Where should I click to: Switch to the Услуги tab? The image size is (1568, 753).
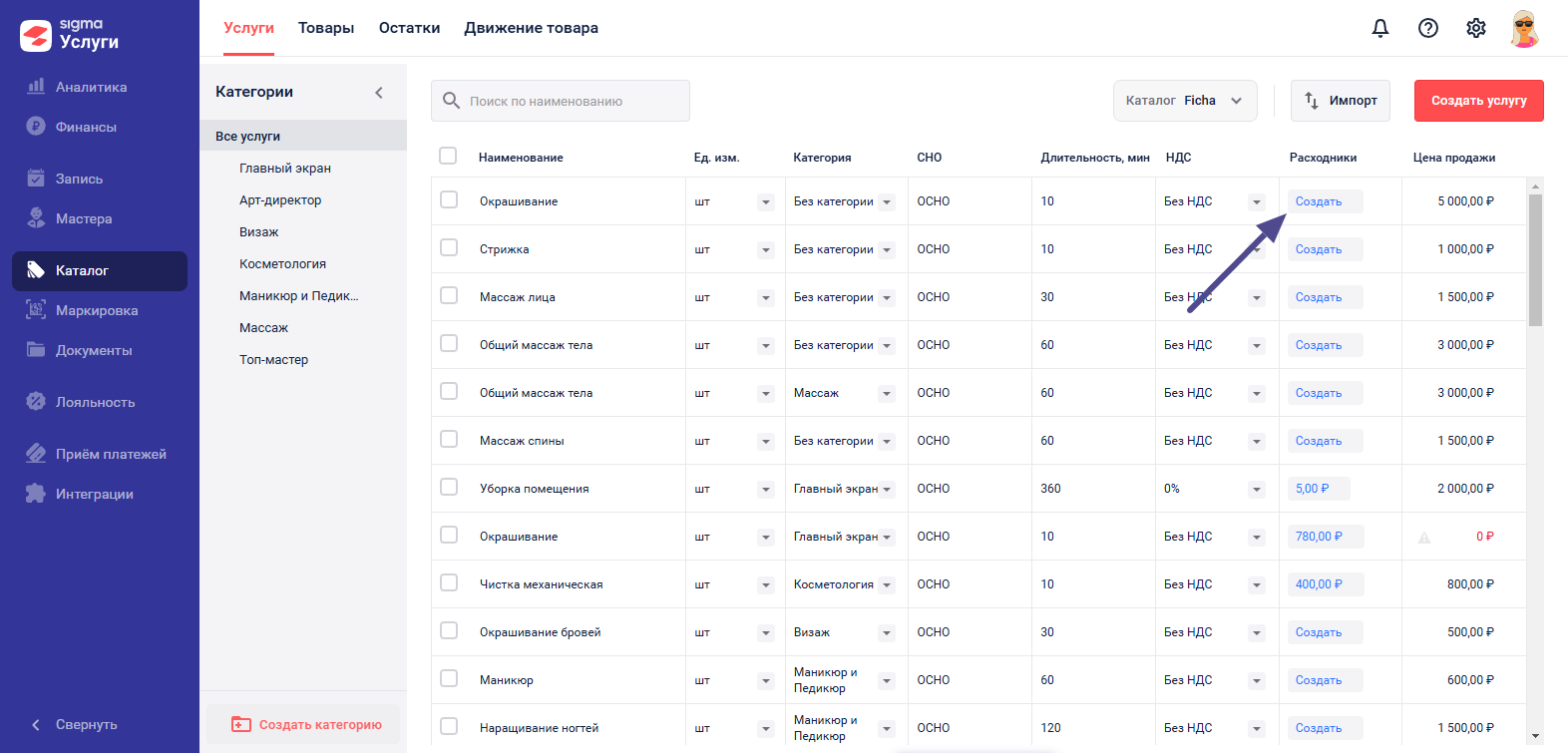point(248,28)
